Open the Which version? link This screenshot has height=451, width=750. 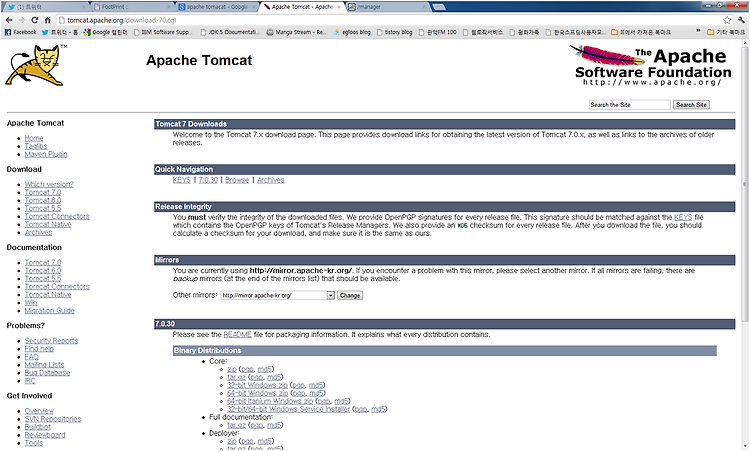[x=49, y=184]
